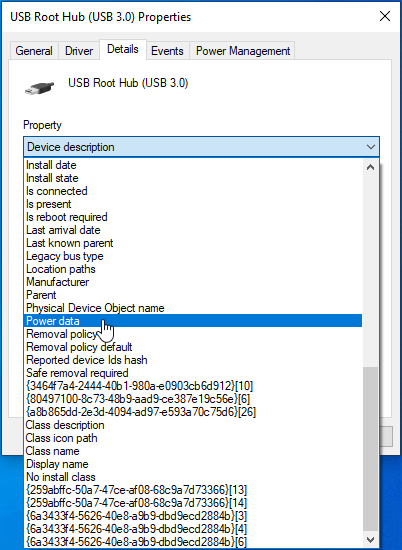The image size is (402, 550).
Task: Pick Manufacturer from the property list
Action: (194, 282)
